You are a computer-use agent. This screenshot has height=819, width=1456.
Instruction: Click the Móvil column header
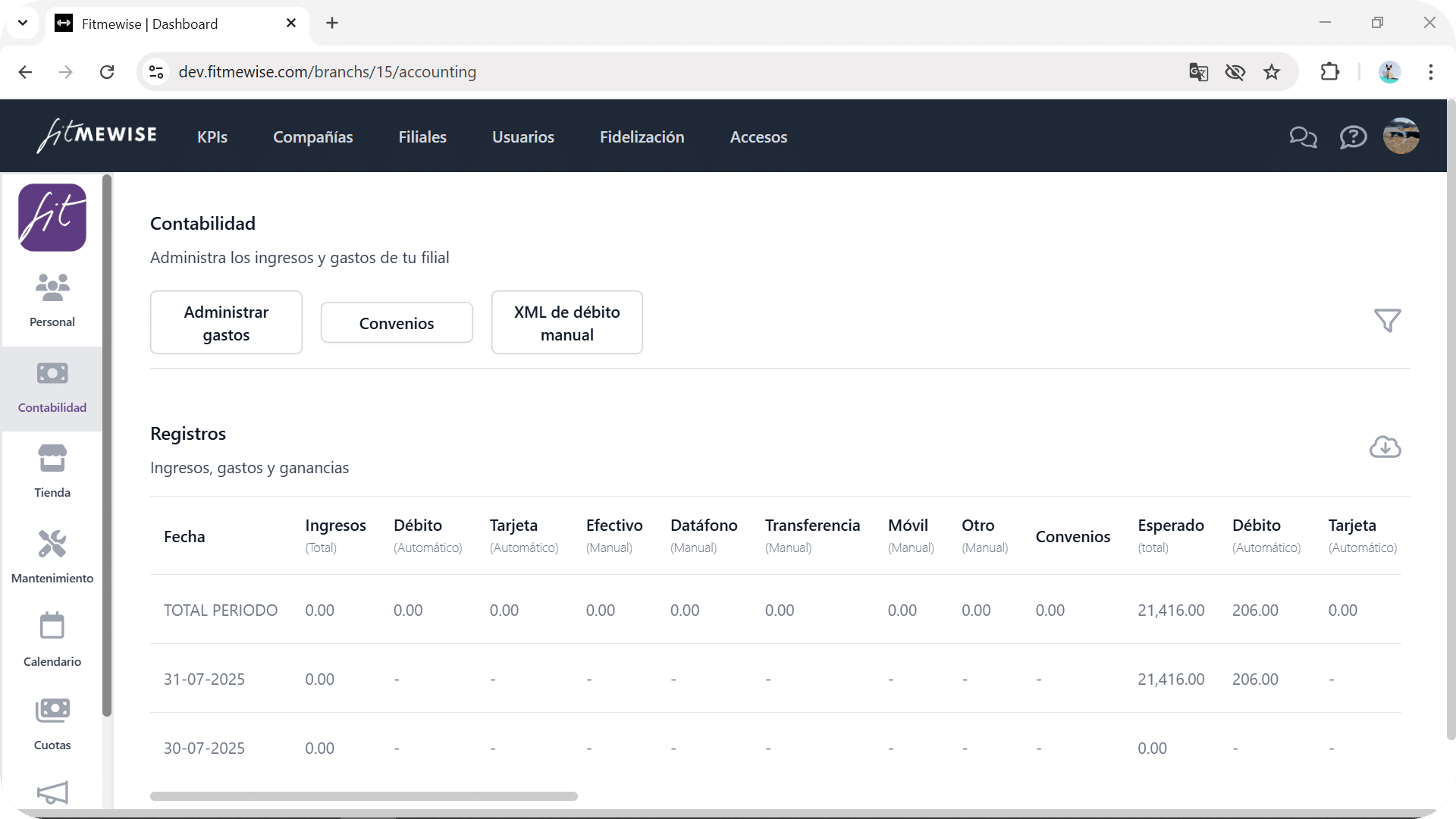click(911, 536)
